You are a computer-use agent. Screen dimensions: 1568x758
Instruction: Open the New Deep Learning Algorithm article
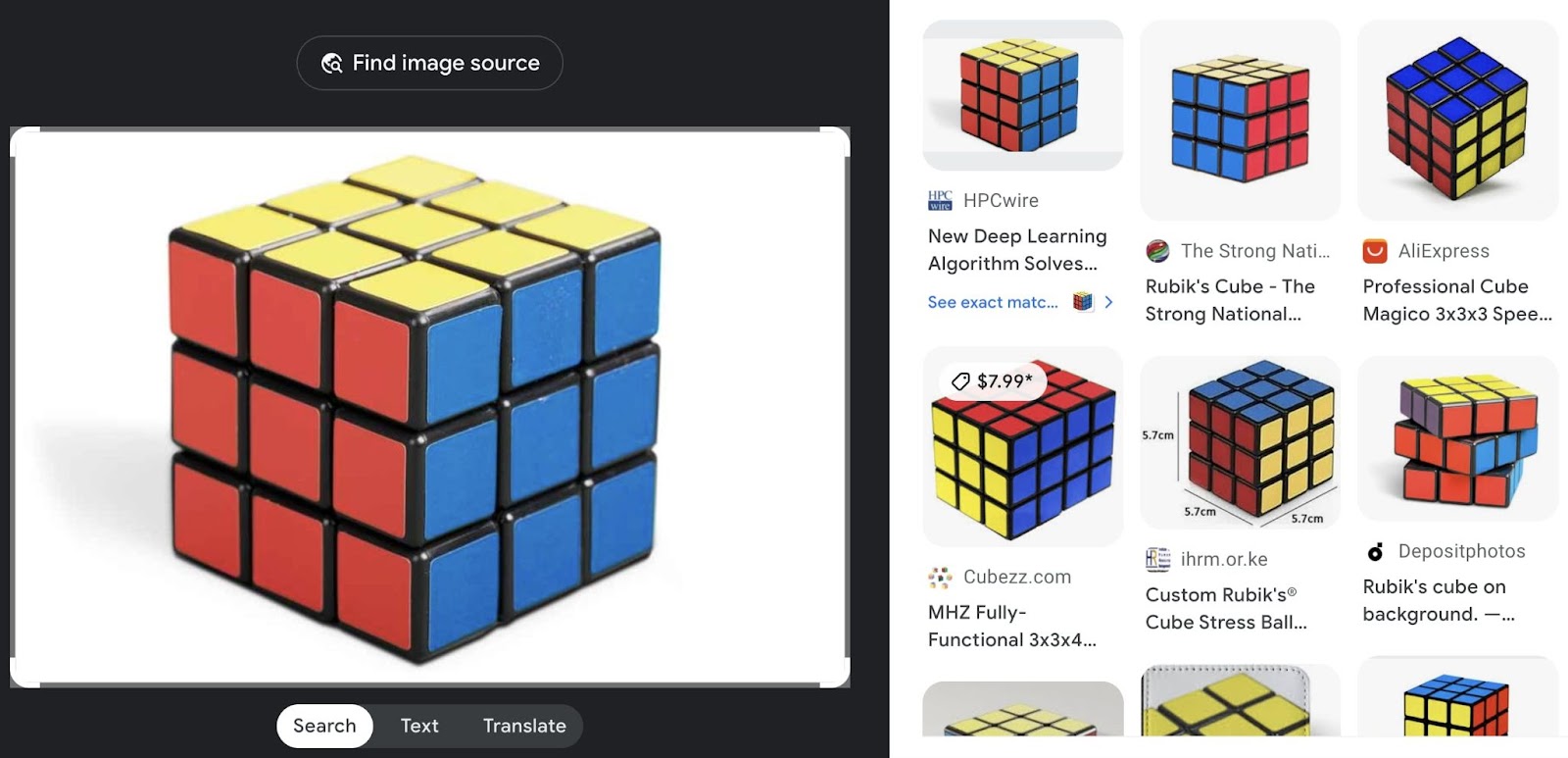(x=1016, y=250)
